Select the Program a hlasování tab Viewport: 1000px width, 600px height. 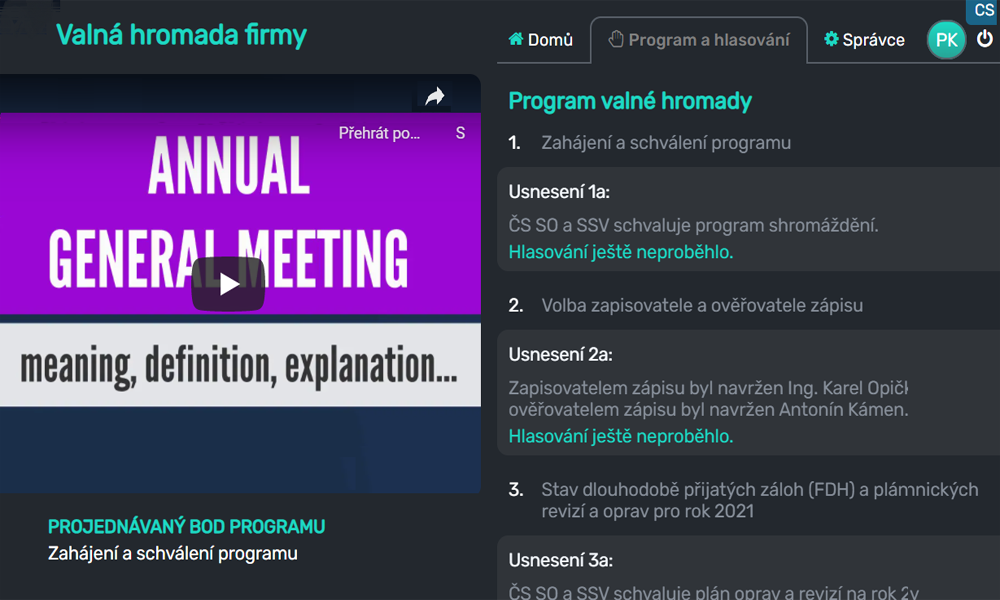[x=699, y=39]
